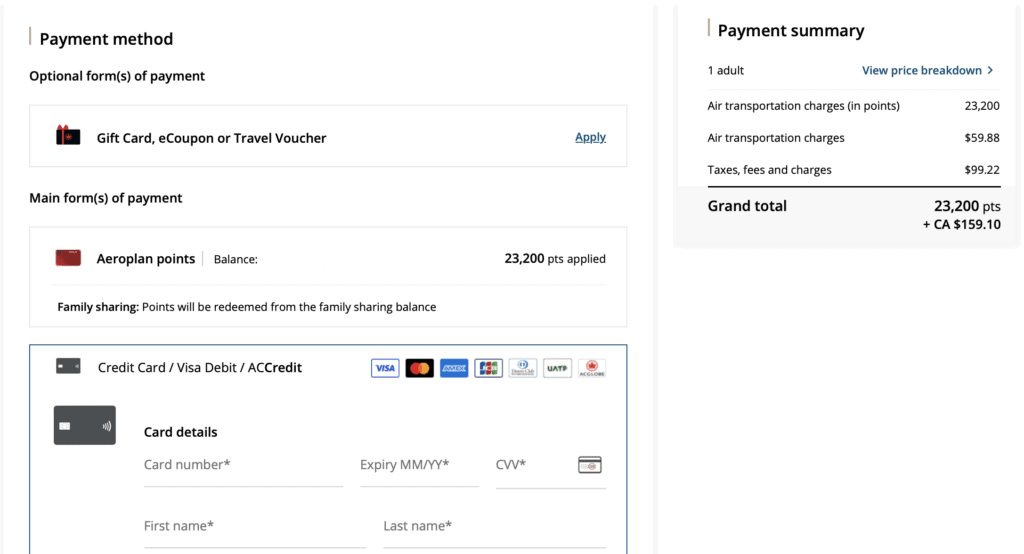Open View price breakdown link

point(921,71)
